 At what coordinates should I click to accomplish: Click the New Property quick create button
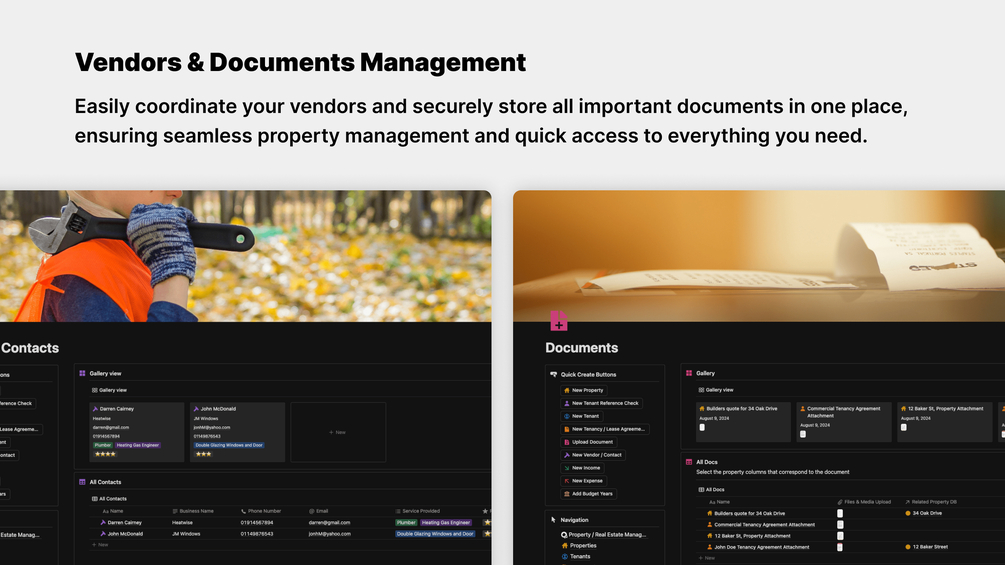coord(583,390)
